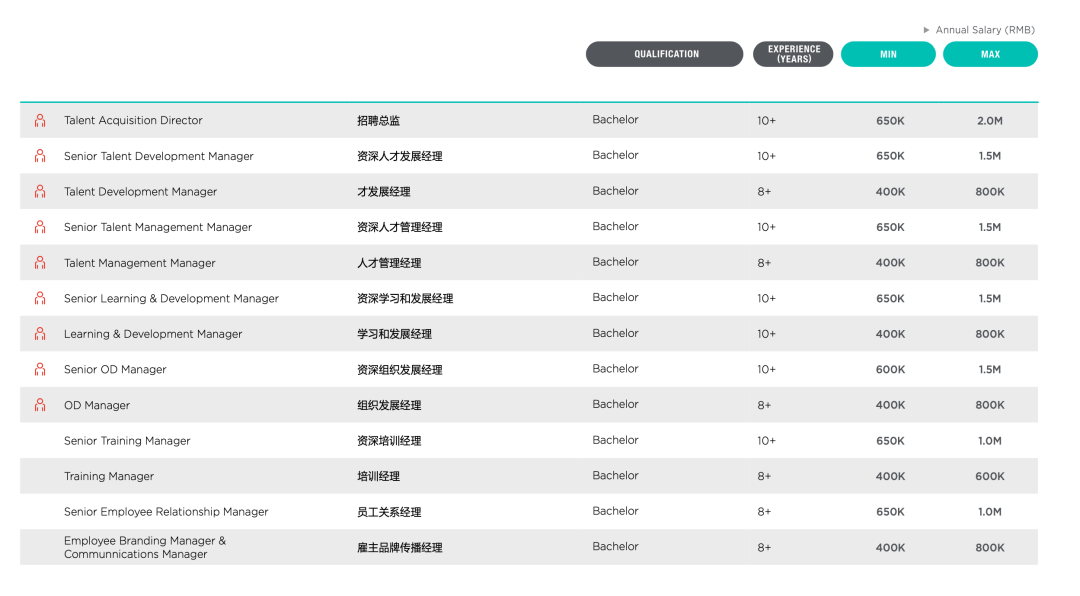
Task: Click the 600K maximum salary for Training Manager
Action: pyautogui.click(x=990, y=476)
